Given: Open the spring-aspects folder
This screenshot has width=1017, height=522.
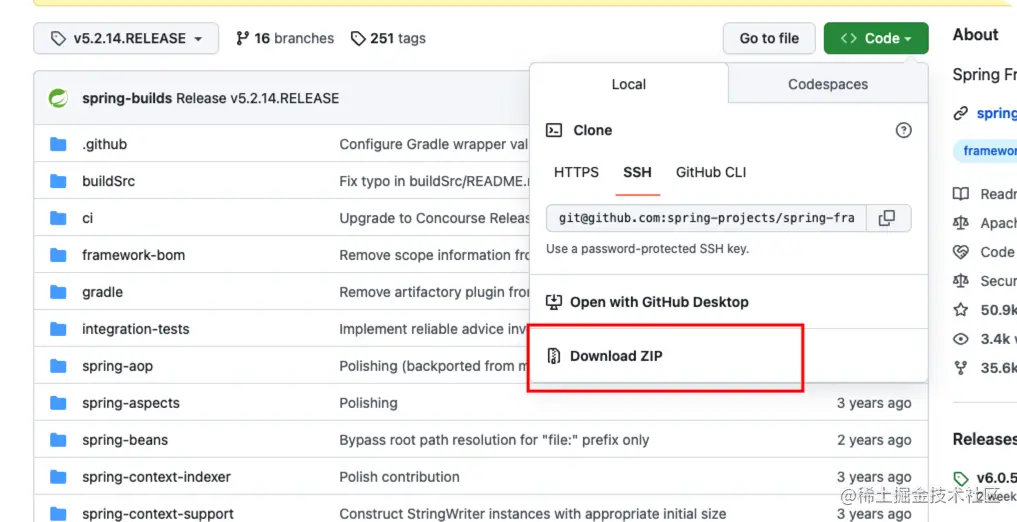Looking at the screenshot, I should pos(131,403).
